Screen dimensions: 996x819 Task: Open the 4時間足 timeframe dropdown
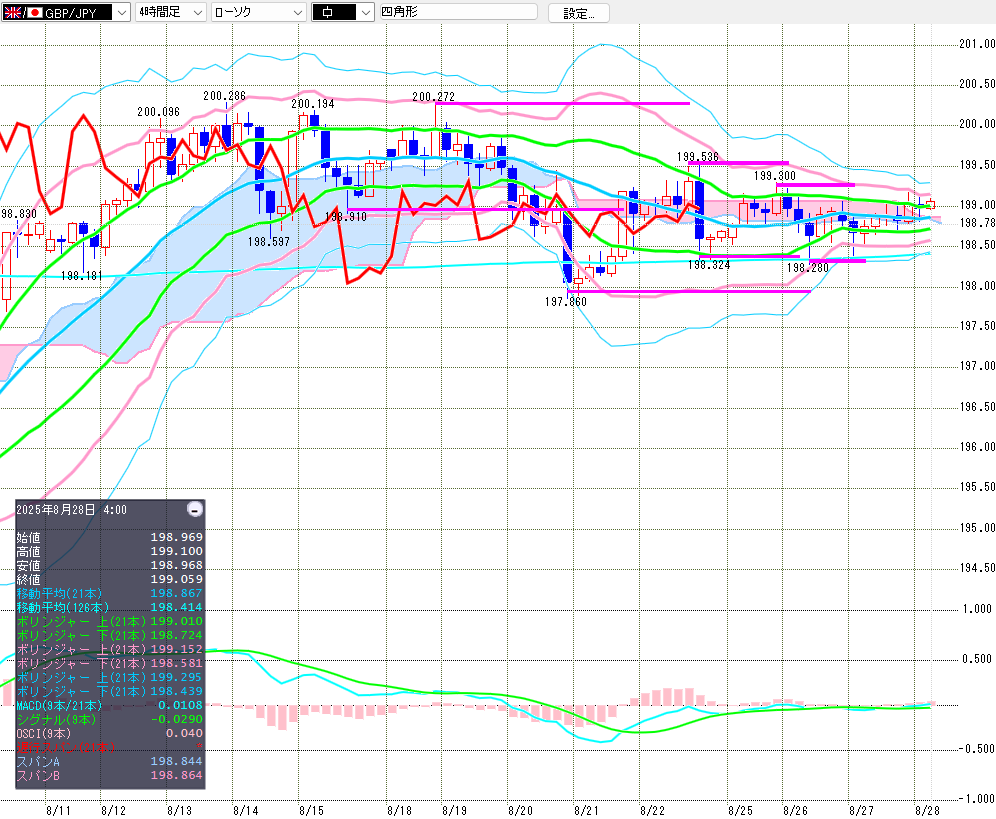[171, 12]
